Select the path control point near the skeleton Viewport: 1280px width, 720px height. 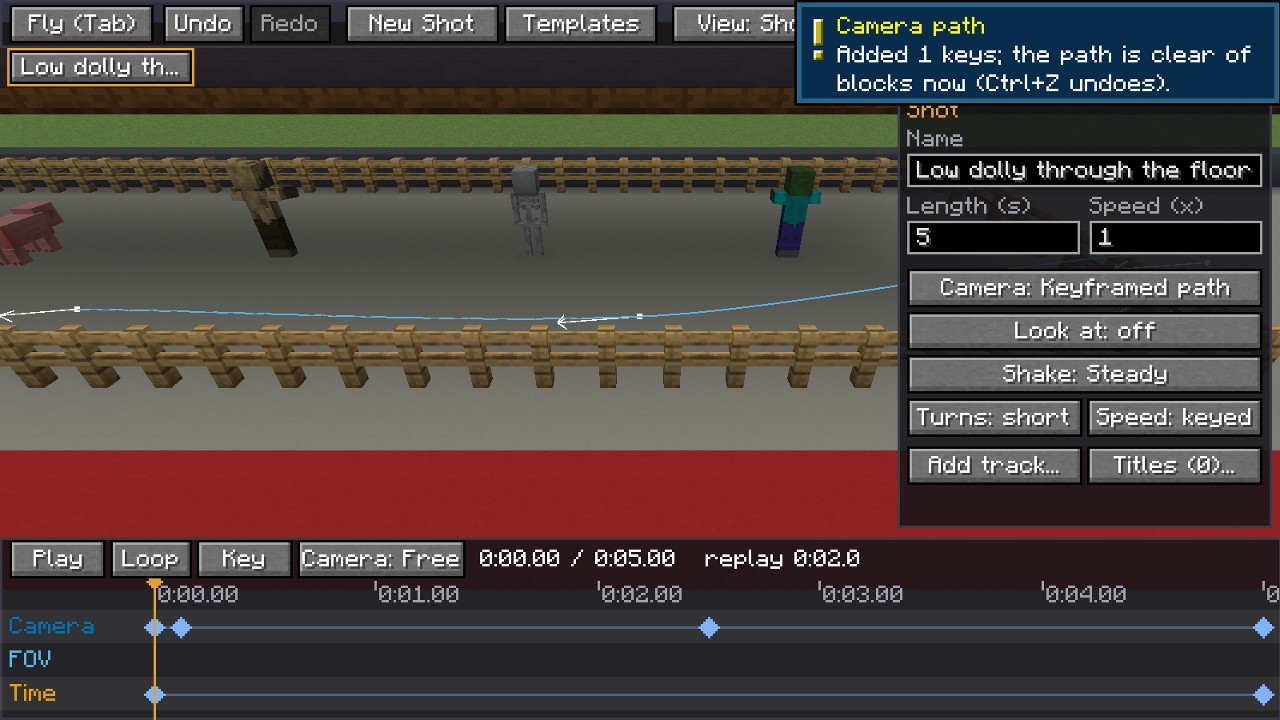640,316
